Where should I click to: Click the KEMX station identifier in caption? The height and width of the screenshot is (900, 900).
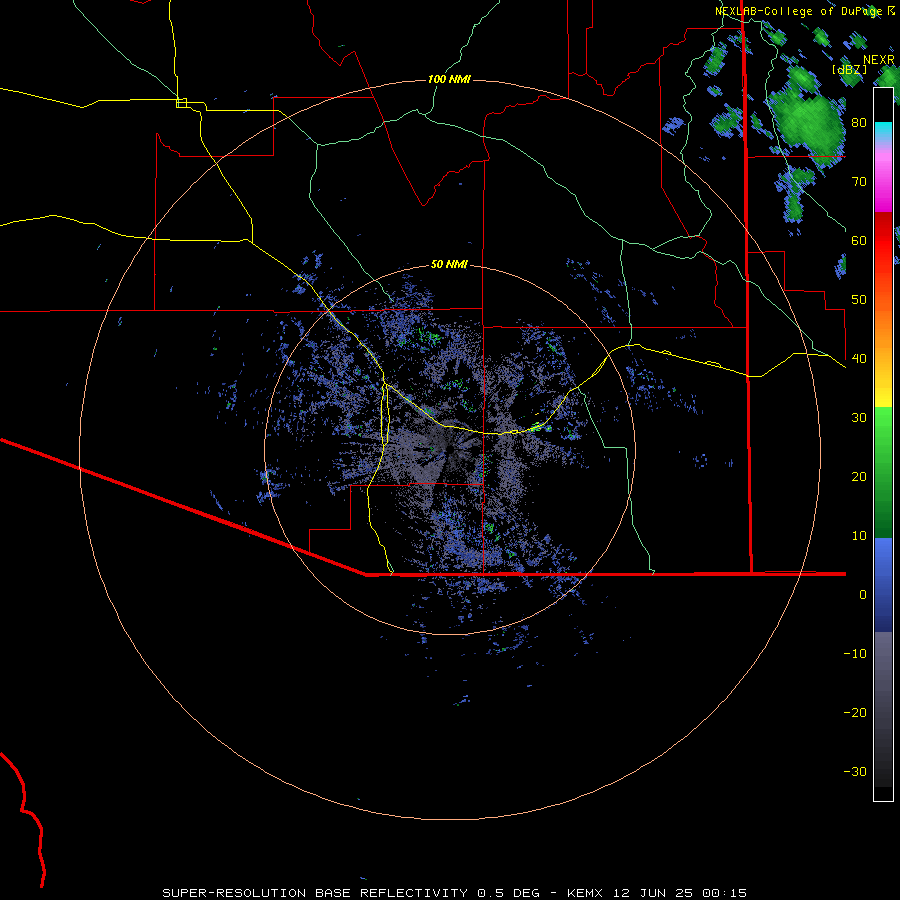[x=584, y=893]
